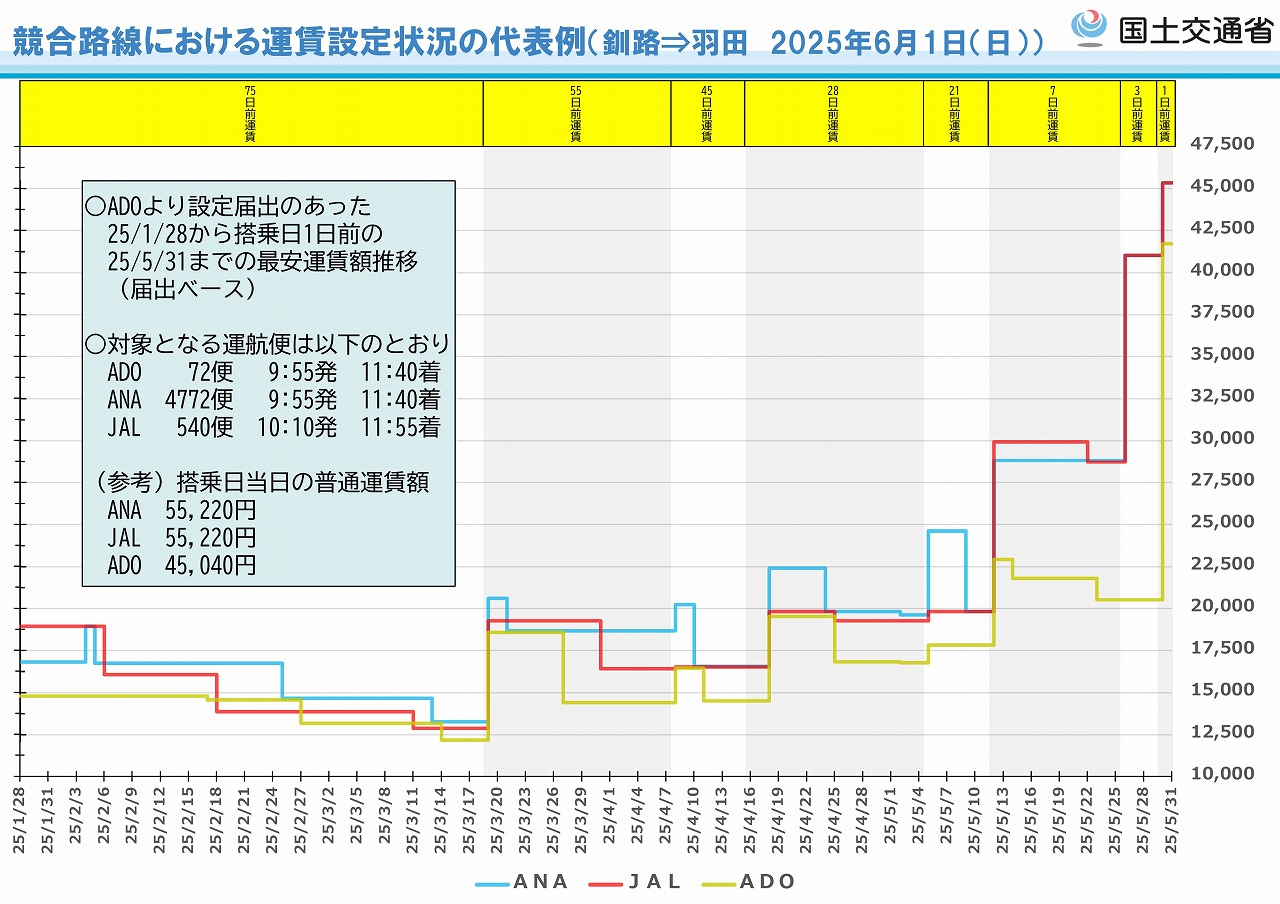Click the 10,000 y-axis label

(1222, 774)
